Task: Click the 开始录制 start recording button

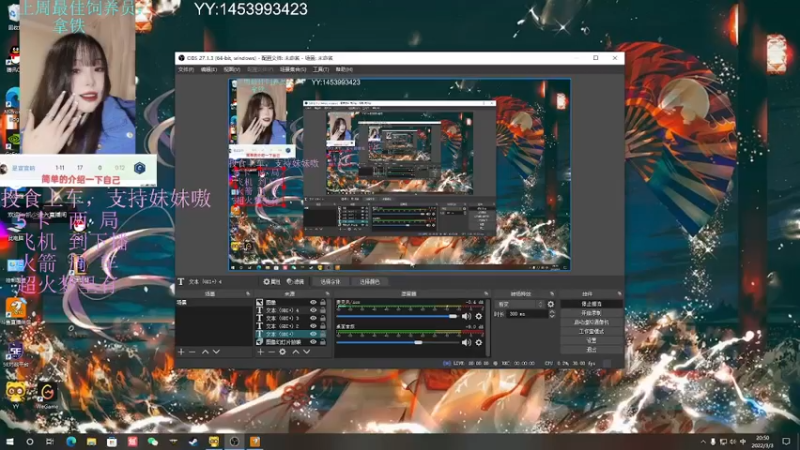Action: tap(591, 313)
